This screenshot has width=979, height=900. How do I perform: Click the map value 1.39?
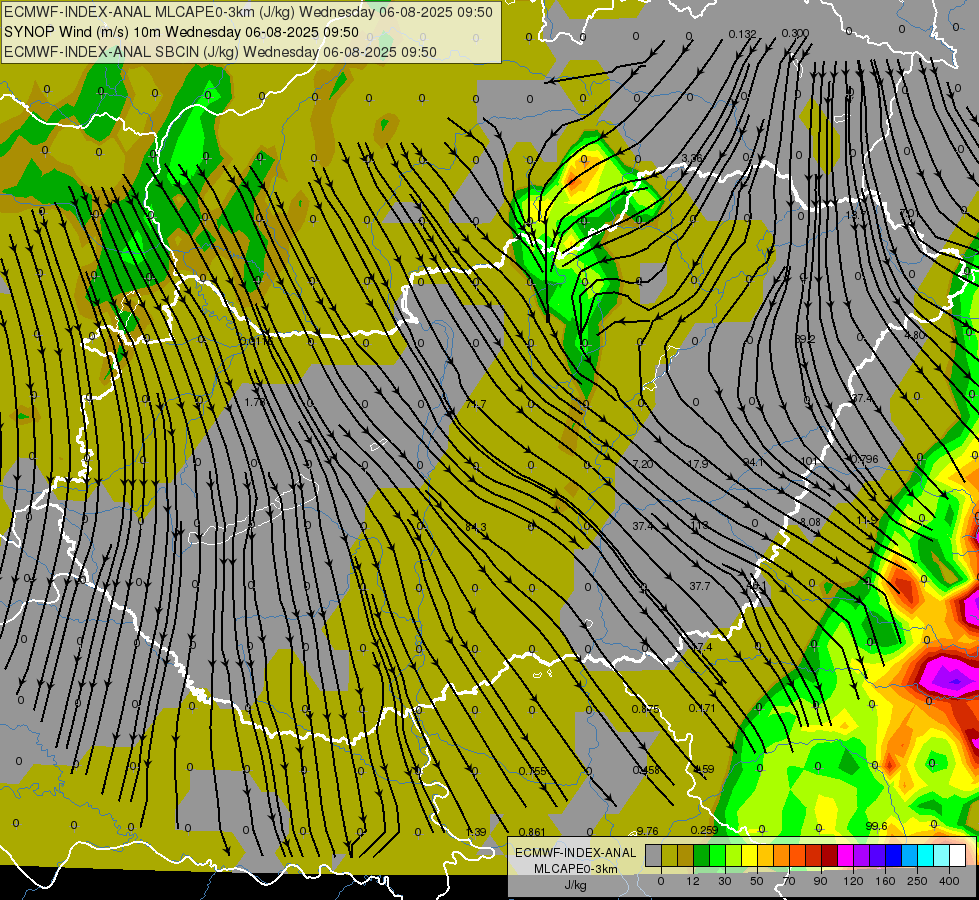(476, 832)
